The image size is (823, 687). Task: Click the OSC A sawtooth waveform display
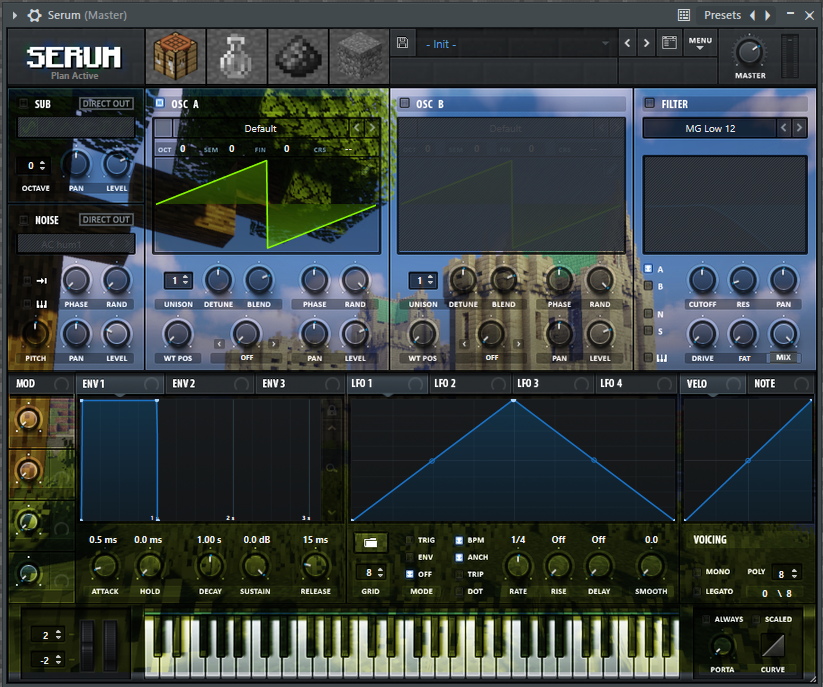pyautogui.click(x=267, y=205)
